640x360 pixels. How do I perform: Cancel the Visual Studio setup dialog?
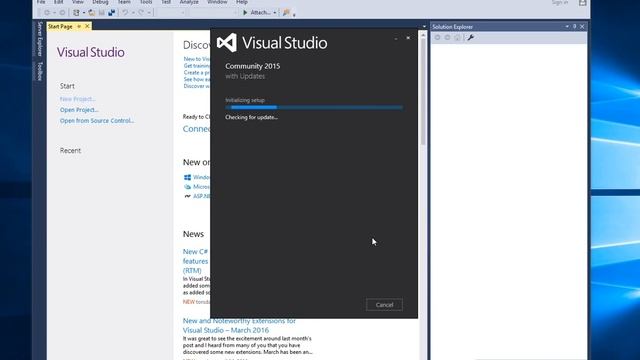384,305
